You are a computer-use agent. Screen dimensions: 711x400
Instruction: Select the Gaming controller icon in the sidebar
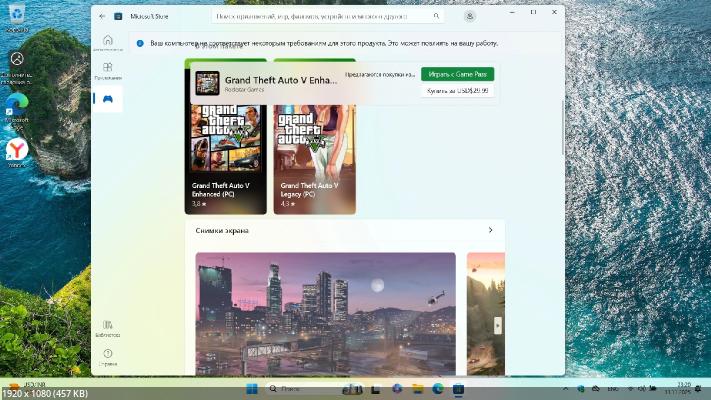(x=107, y=98)
